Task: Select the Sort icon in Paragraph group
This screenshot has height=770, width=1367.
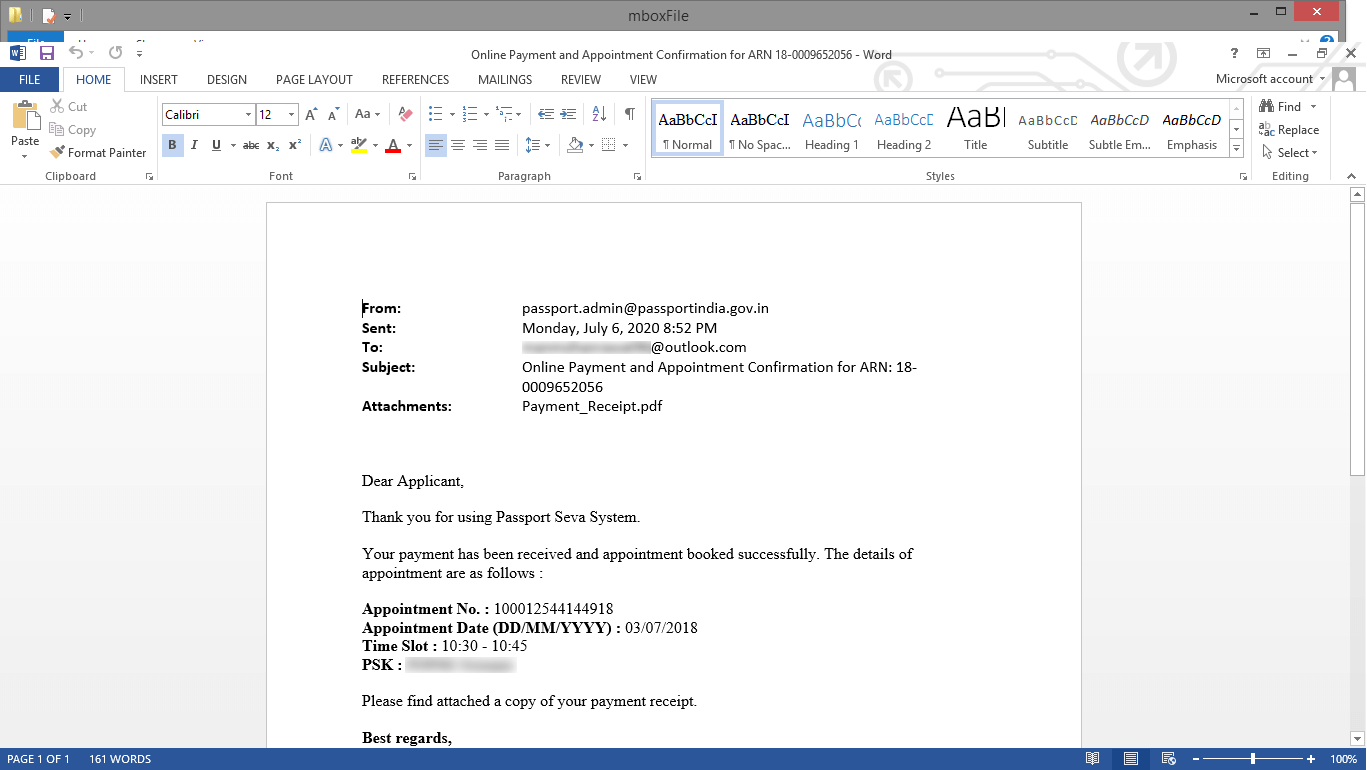Action: 598,113
